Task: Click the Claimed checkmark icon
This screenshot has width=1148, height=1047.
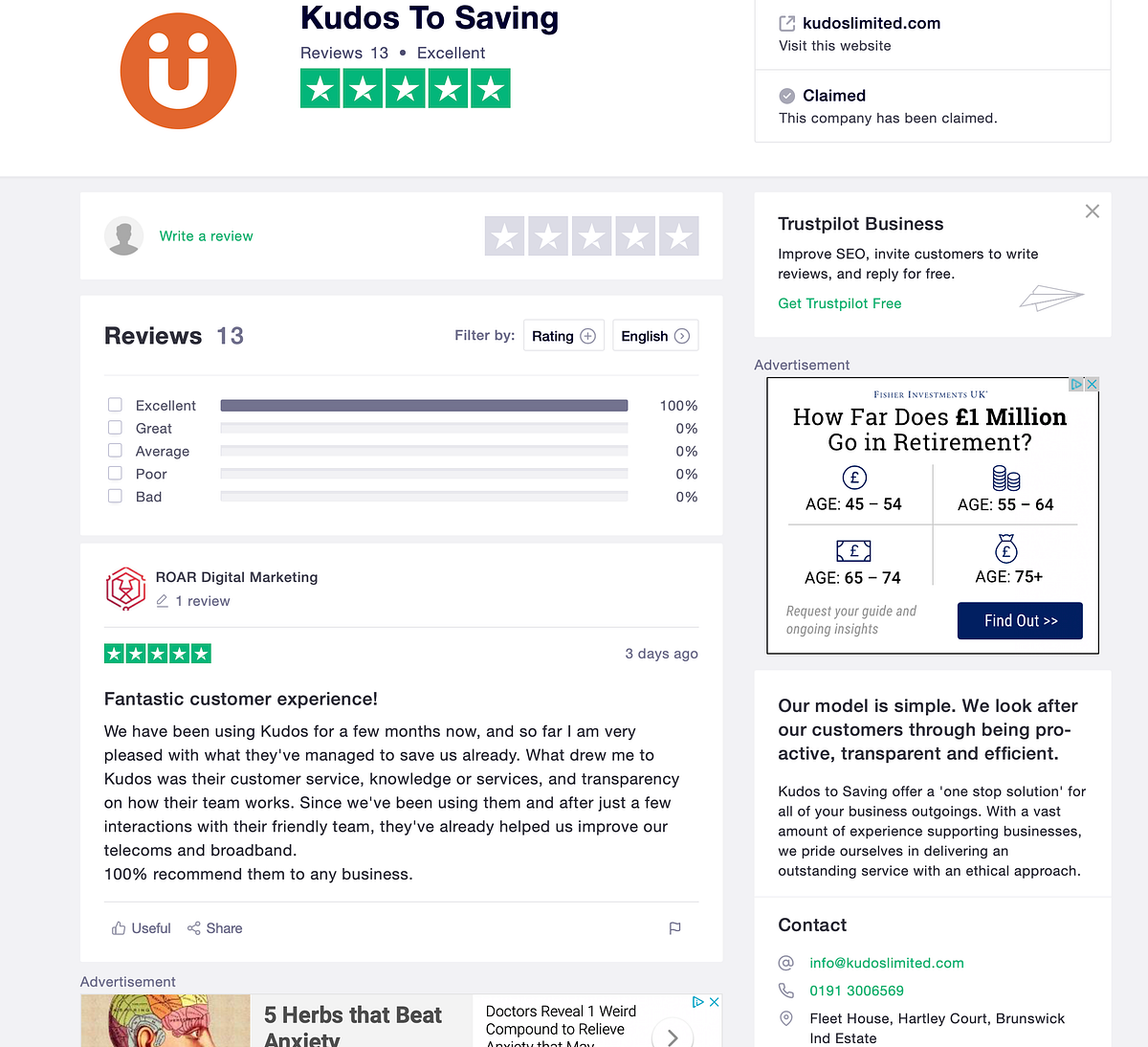Action: coord(786,96)
